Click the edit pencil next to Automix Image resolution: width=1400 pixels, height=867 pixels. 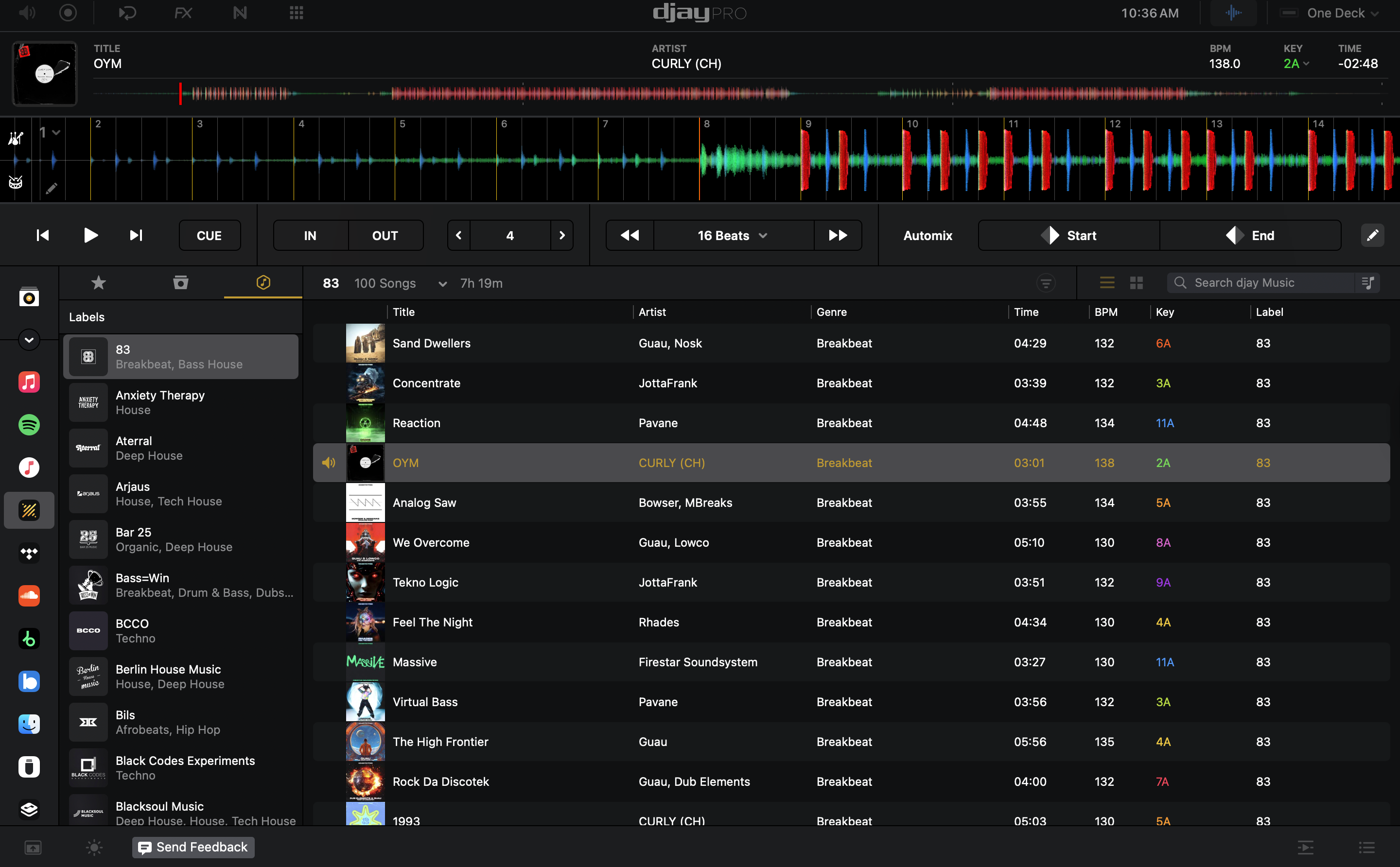[x=1372, y=236]
